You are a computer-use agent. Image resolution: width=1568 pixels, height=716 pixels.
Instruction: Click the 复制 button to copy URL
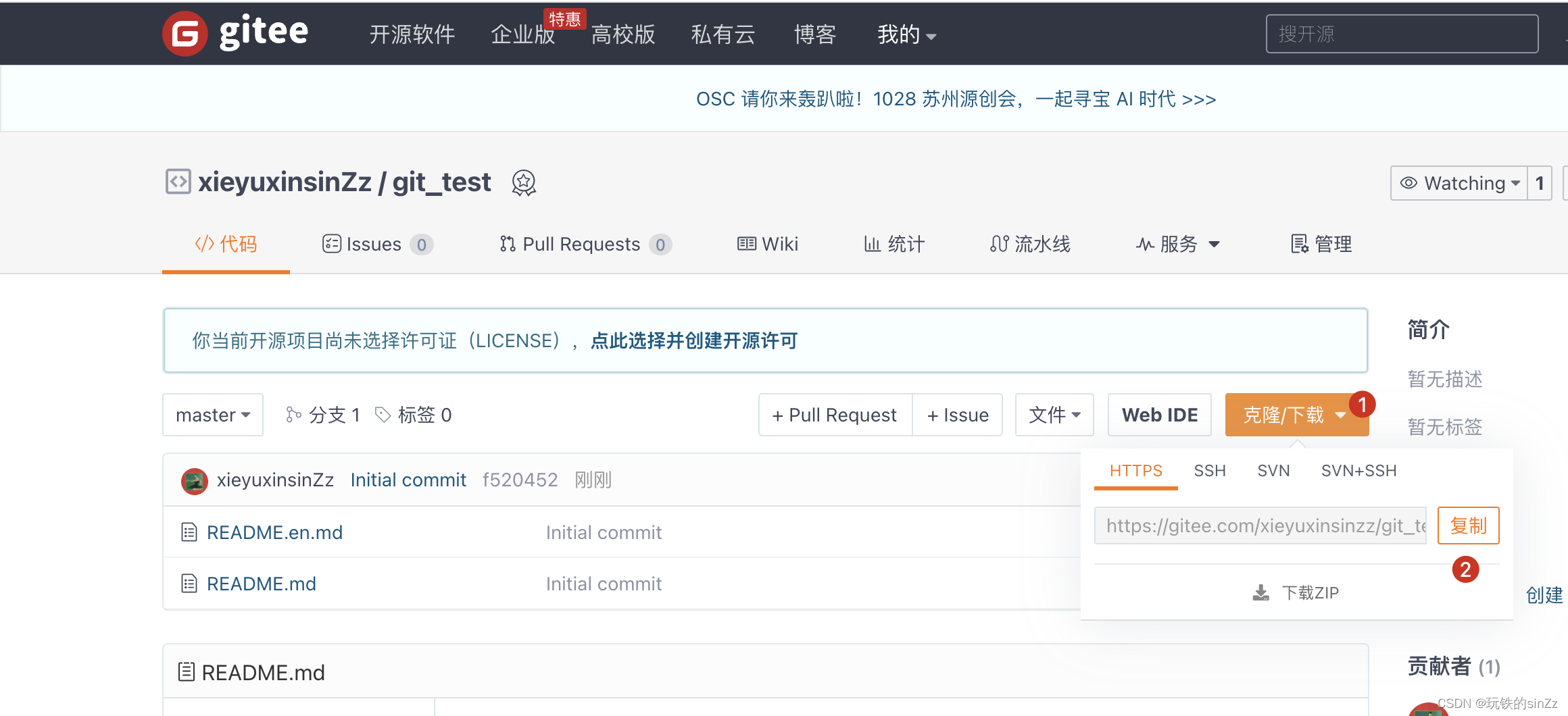click(x=1469, y=526)
